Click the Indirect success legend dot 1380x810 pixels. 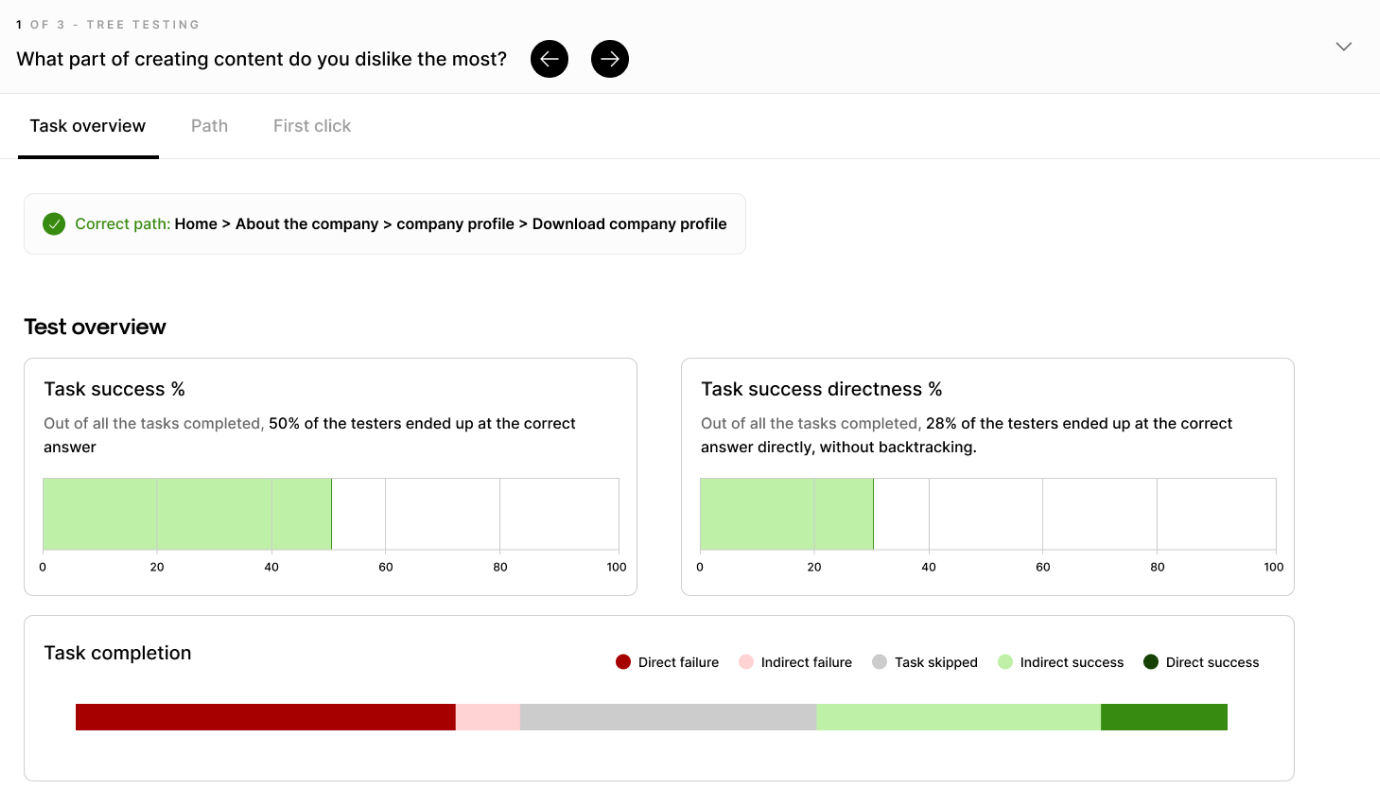point(1005,662)
